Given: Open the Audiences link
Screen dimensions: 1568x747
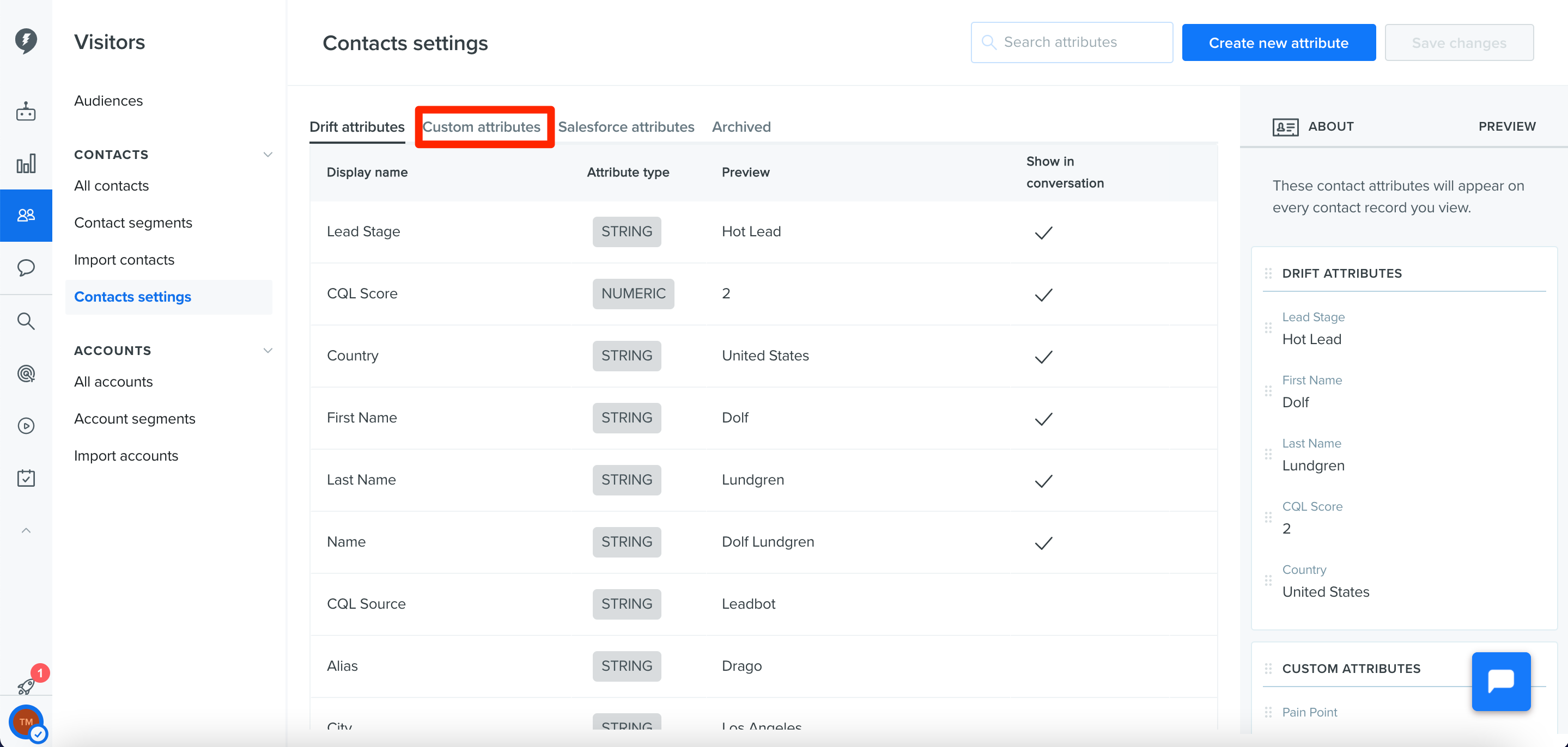Looking at the screenshot, I should [x=108, y=100].
